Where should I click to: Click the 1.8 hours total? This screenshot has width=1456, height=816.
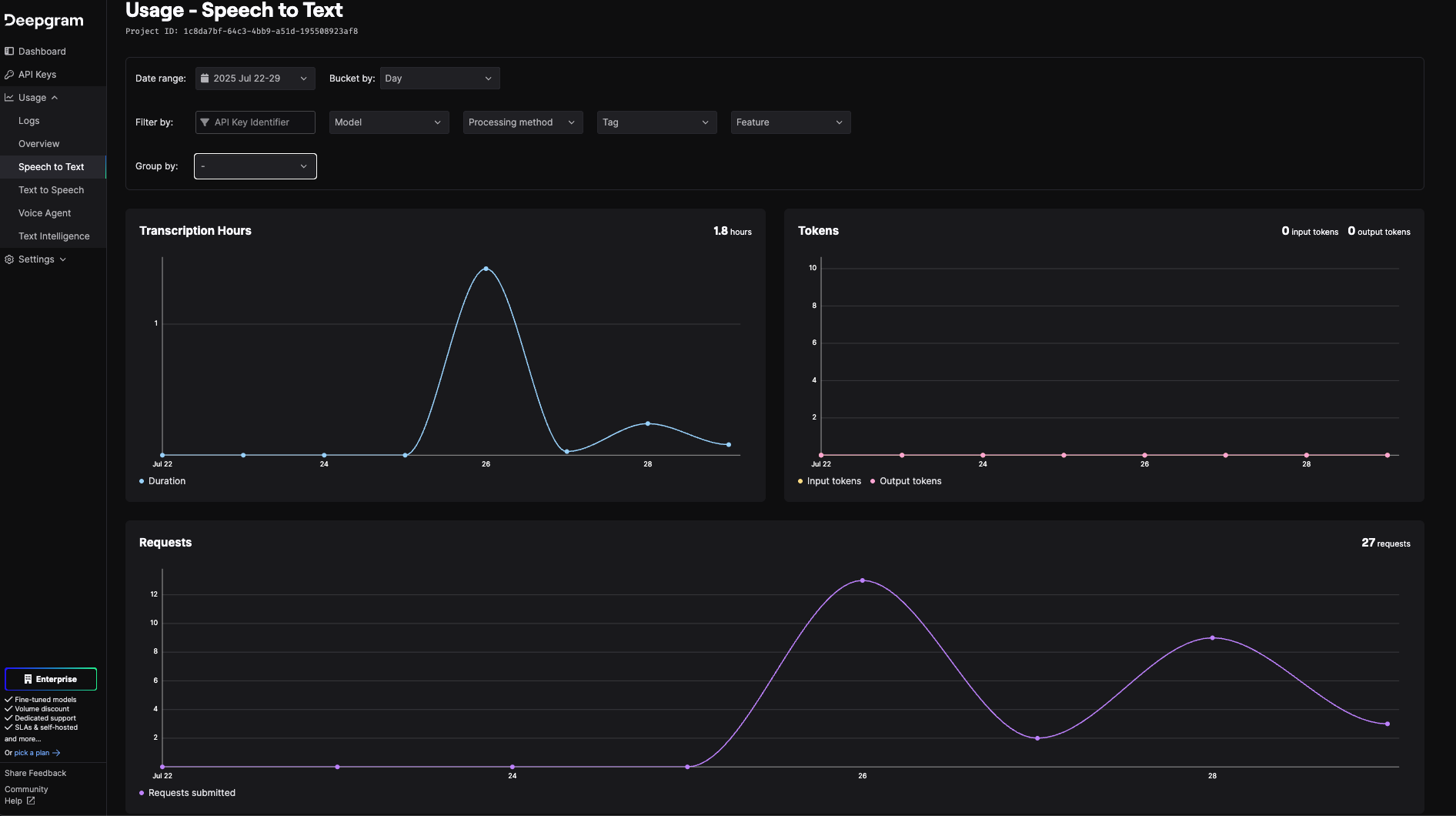pos(732,231)
